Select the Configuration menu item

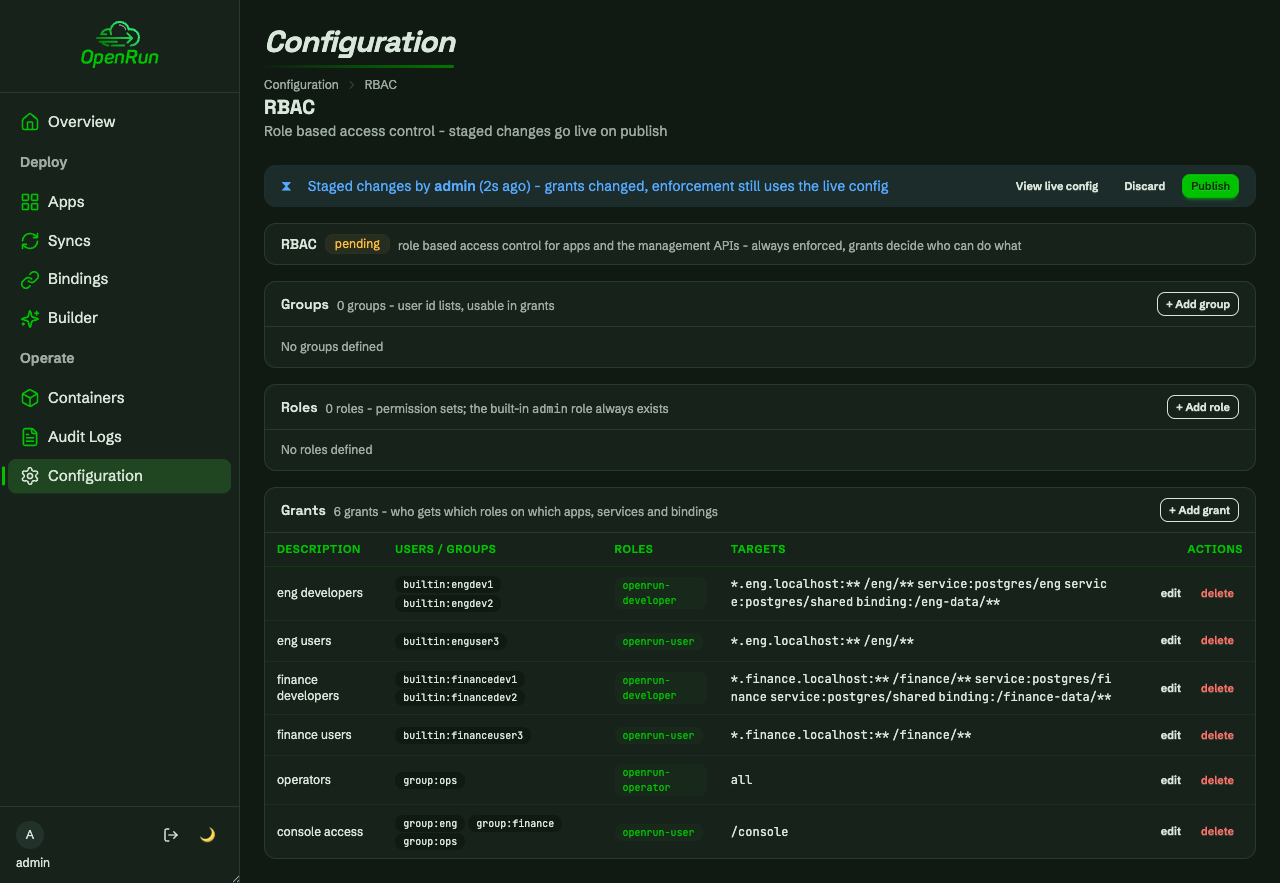(119, 476)
